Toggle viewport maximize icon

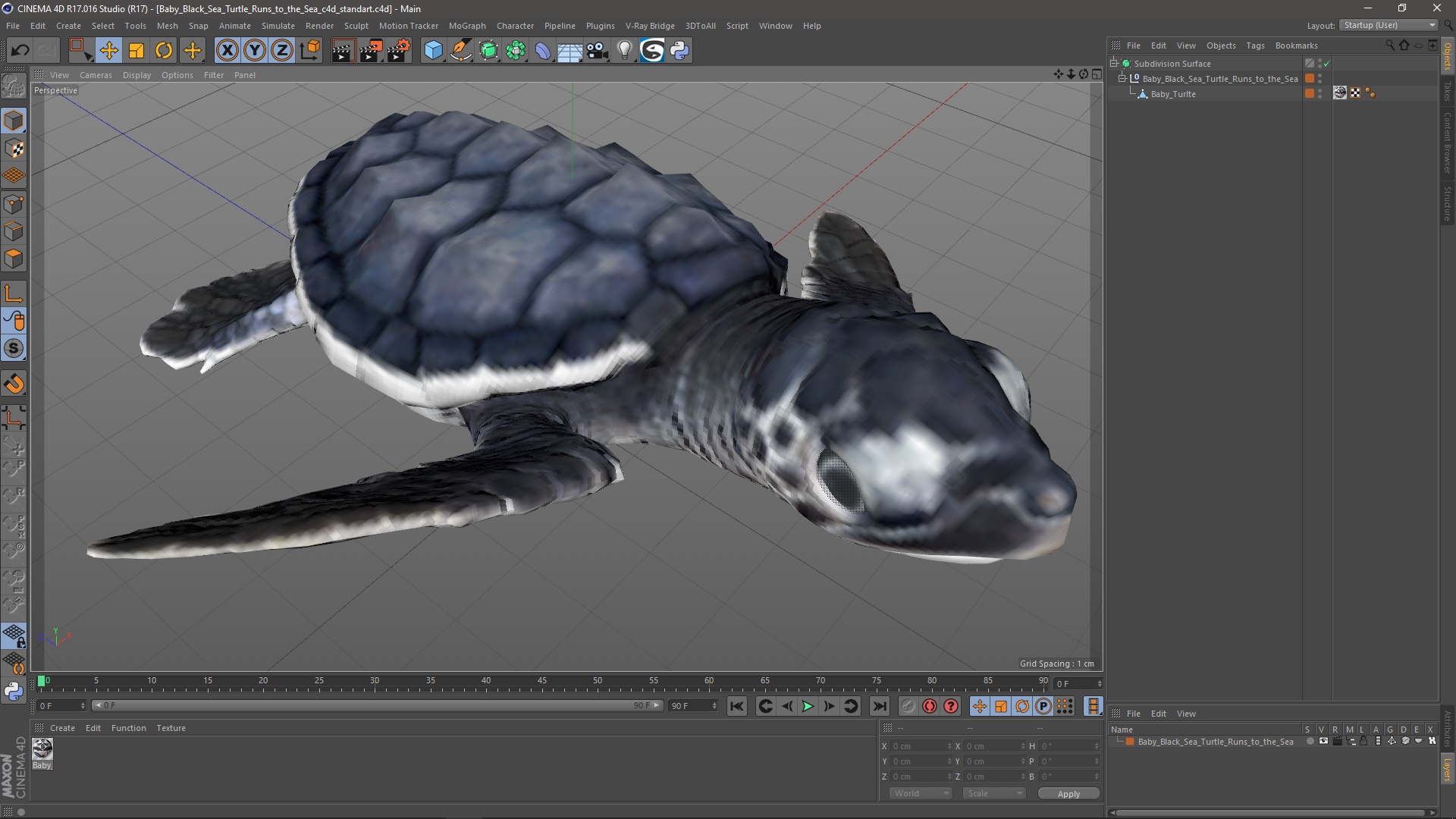[1097, 74]
